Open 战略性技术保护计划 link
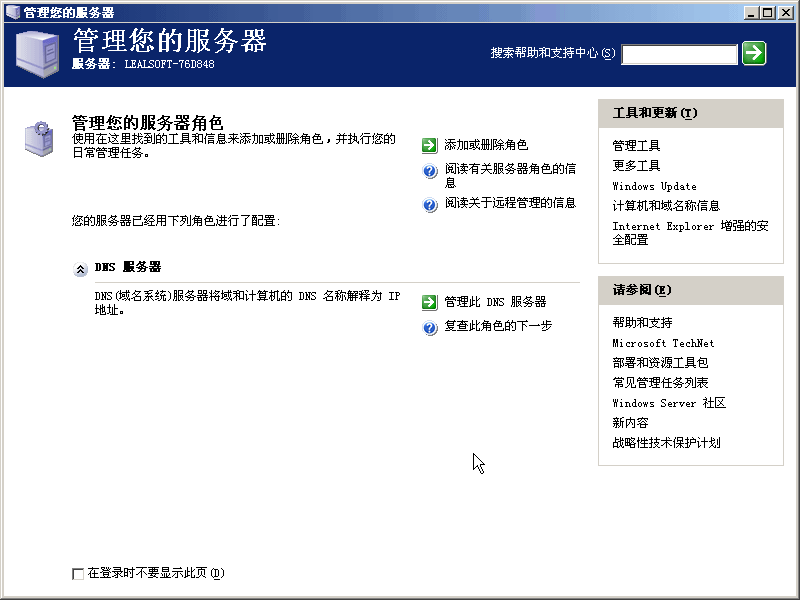800x600 pixels. click(666, 443)
